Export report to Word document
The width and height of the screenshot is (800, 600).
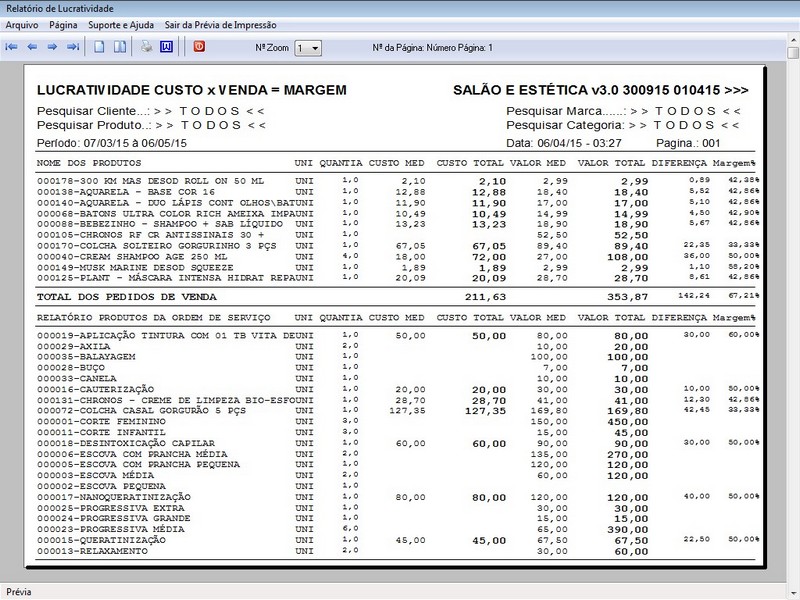(166, 47)
